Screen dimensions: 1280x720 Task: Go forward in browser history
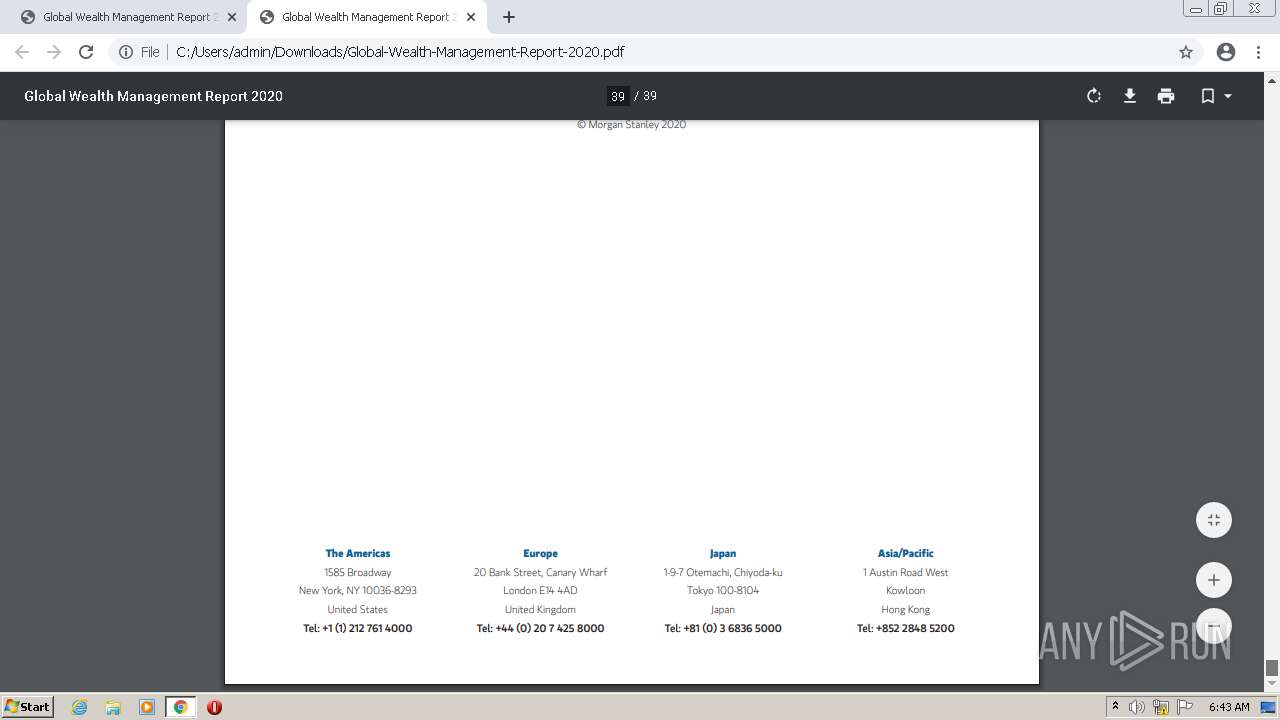point(54,52)
